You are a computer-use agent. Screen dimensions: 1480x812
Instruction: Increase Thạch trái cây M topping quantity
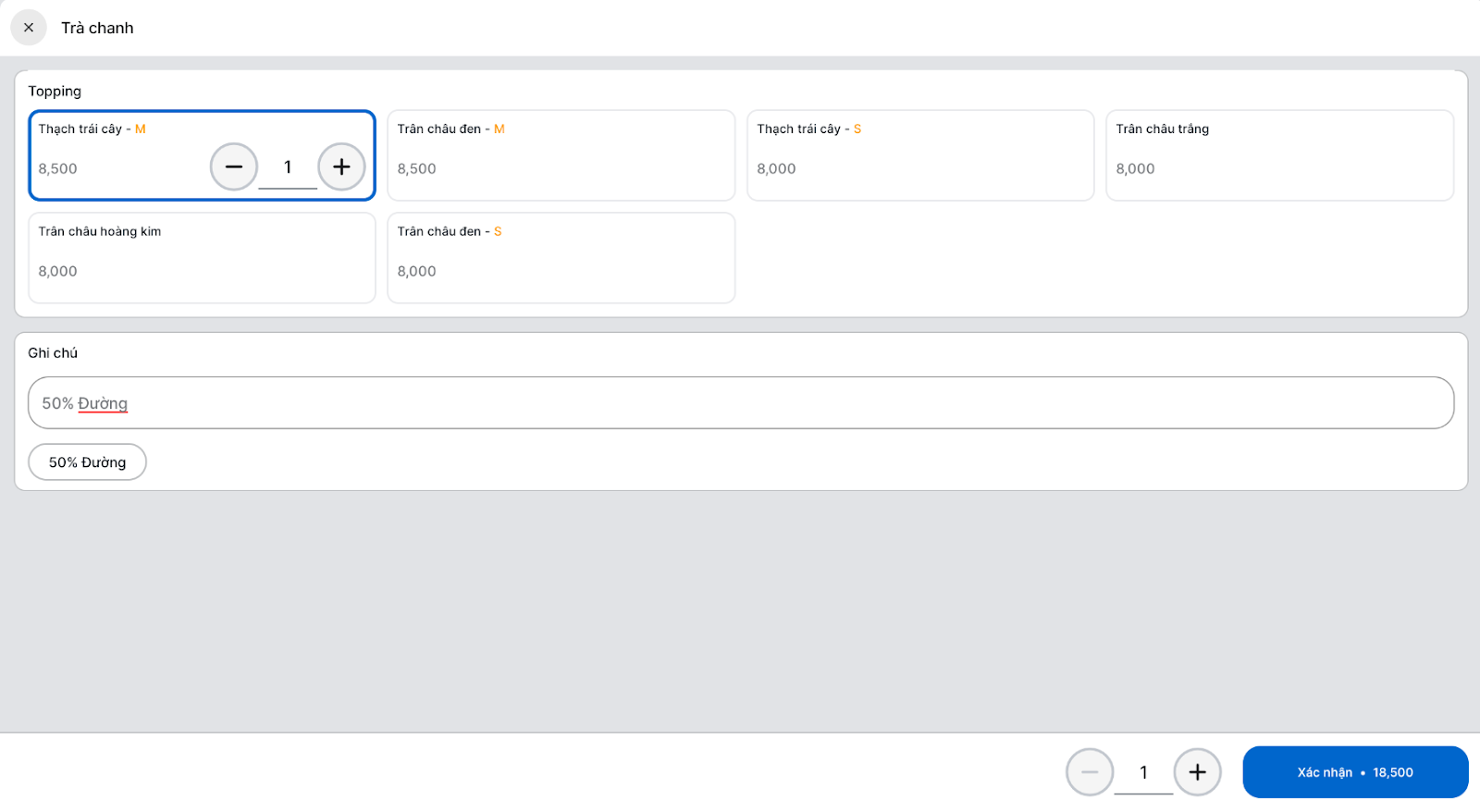(341, 167)
